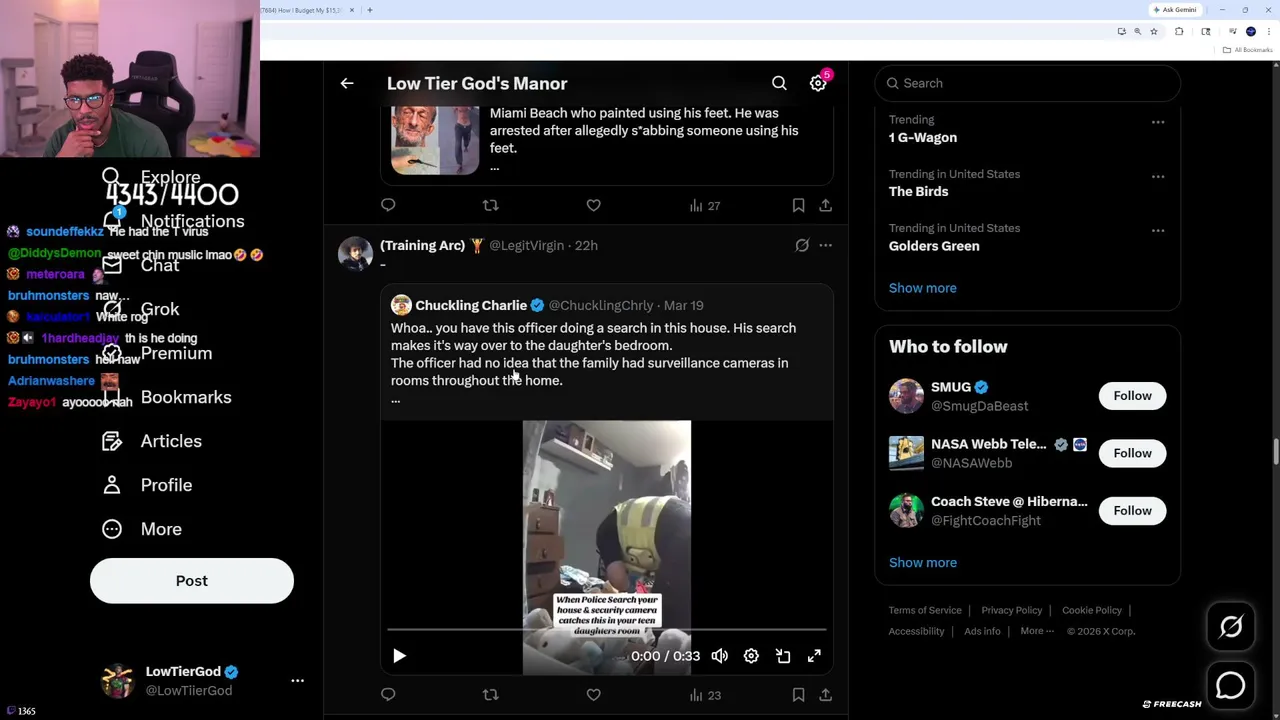Bookmark this page with the star icon
The image size is (1280, 720).
click(x=1153, y=32)
